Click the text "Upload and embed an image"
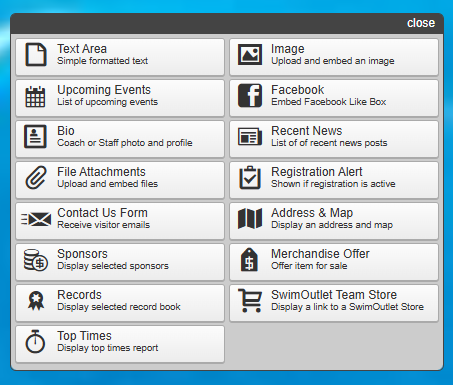453x385 pixels. coord(333,61)
